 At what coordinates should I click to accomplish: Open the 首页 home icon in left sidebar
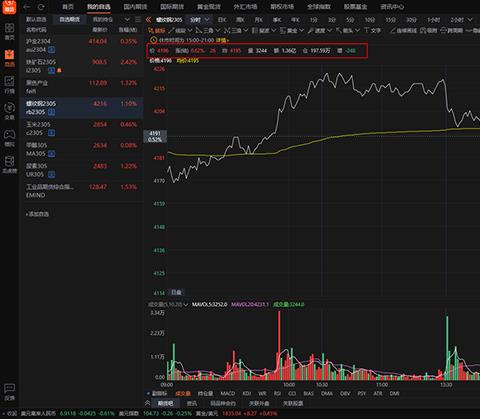(9, 31)
